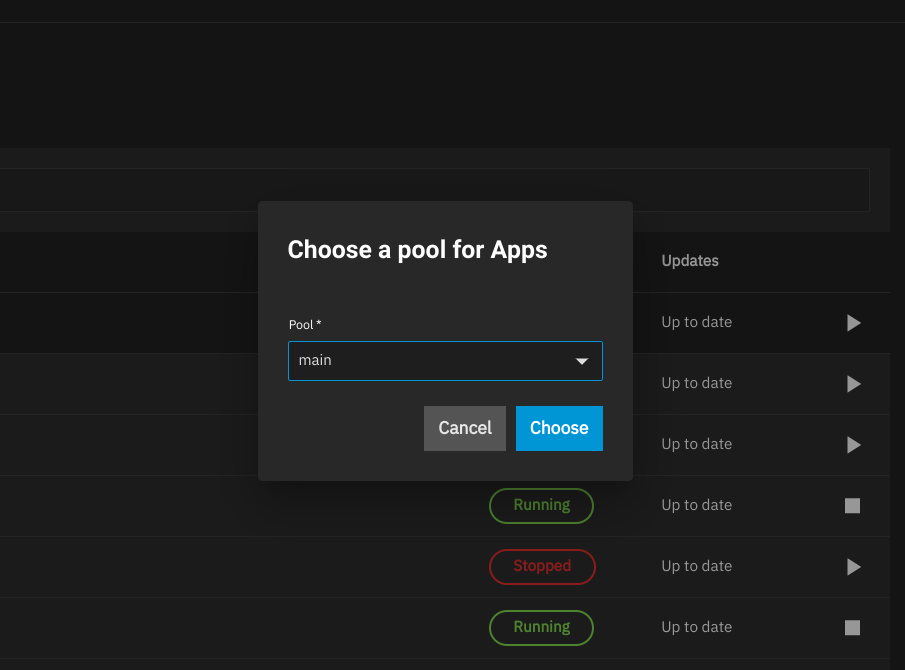Open the Pool dropdown arrow
The width and height of the screenshot is (905, 670).
(x=582, y=361)
